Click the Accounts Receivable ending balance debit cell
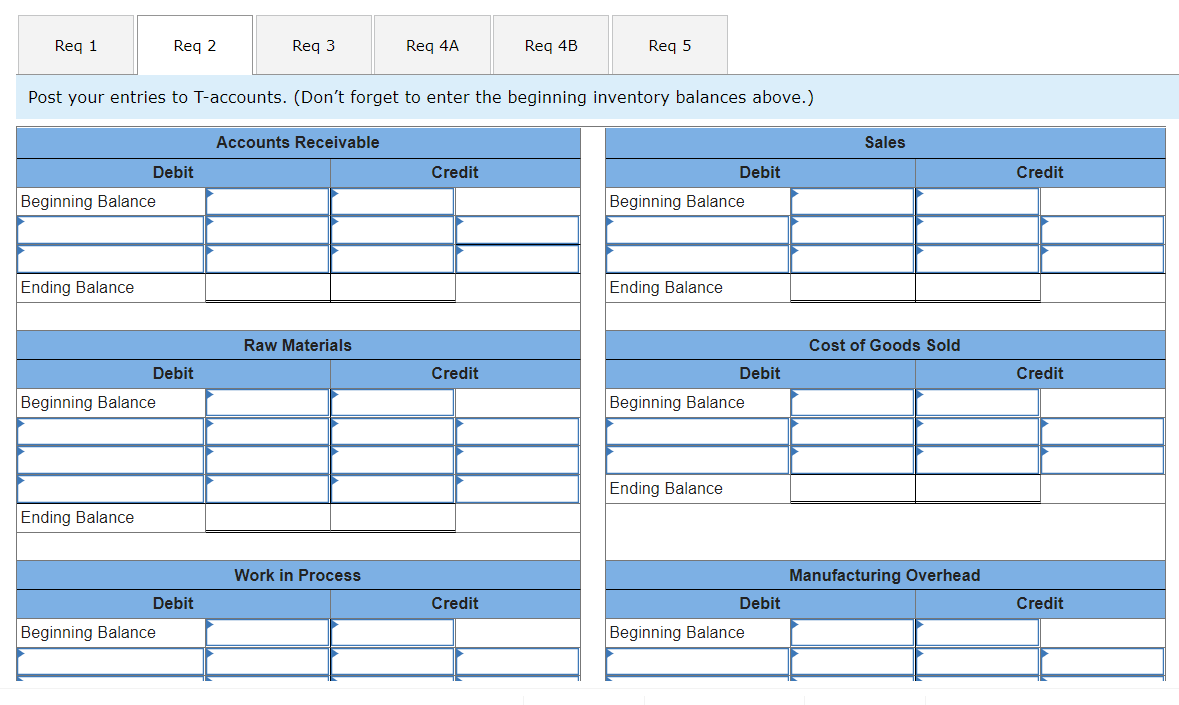The image size is (1179, 705). pyautogui.click(x=268, y=287)
